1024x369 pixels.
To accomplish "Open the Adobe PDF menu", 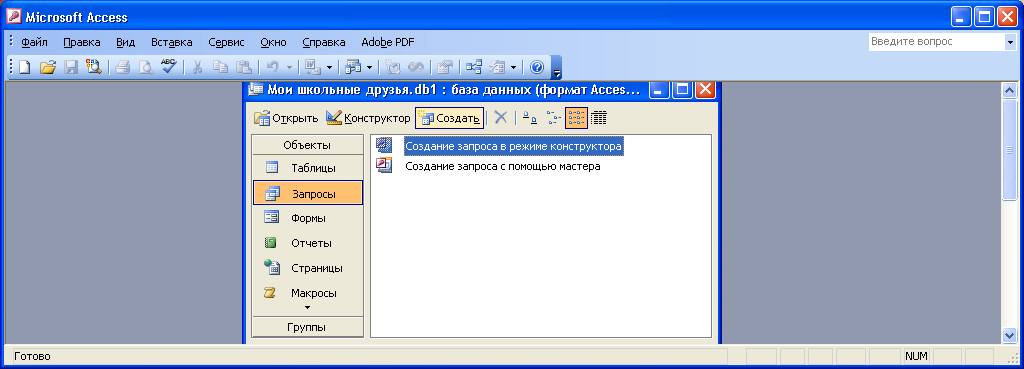I will pos(388,42).
